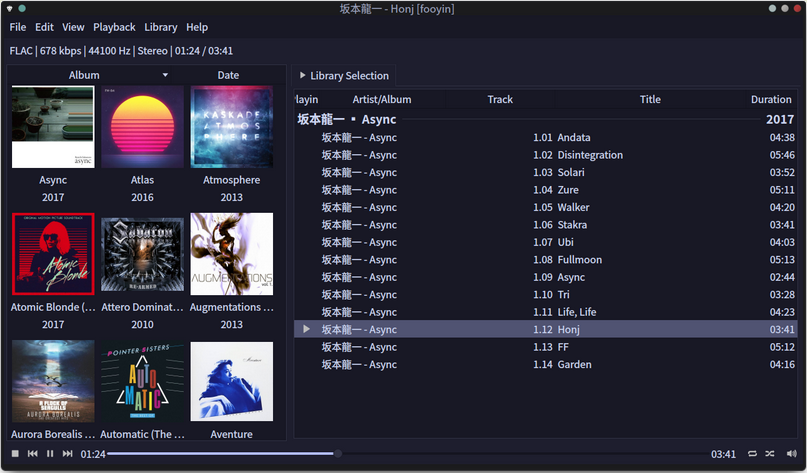Screen dimensions: 807x473
Task: Open the View menu
Action: pos(73,27)
